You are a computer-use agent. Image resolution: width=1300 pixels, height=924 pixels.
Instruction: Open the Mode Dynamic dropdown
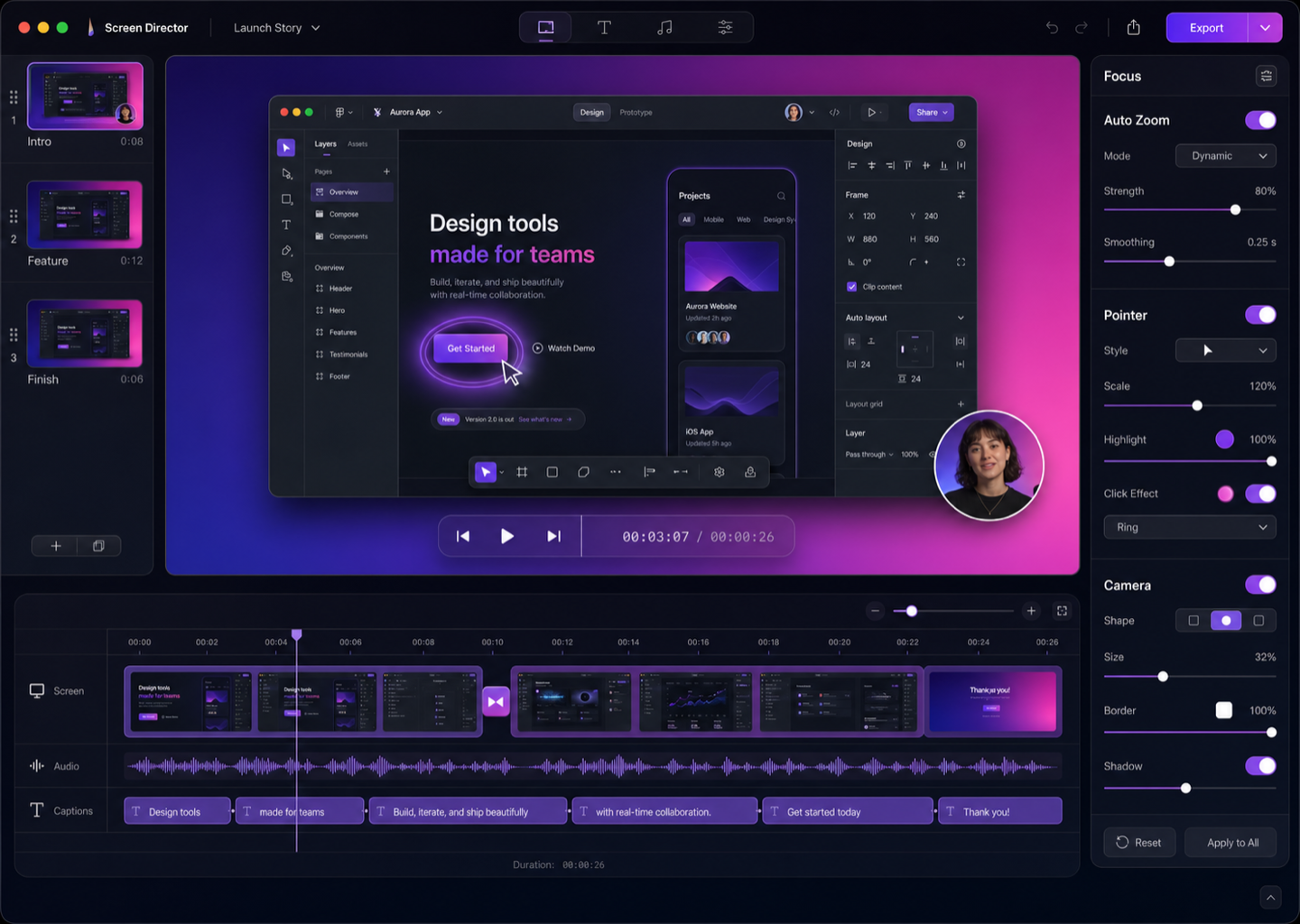click(x=1225, y=156)
